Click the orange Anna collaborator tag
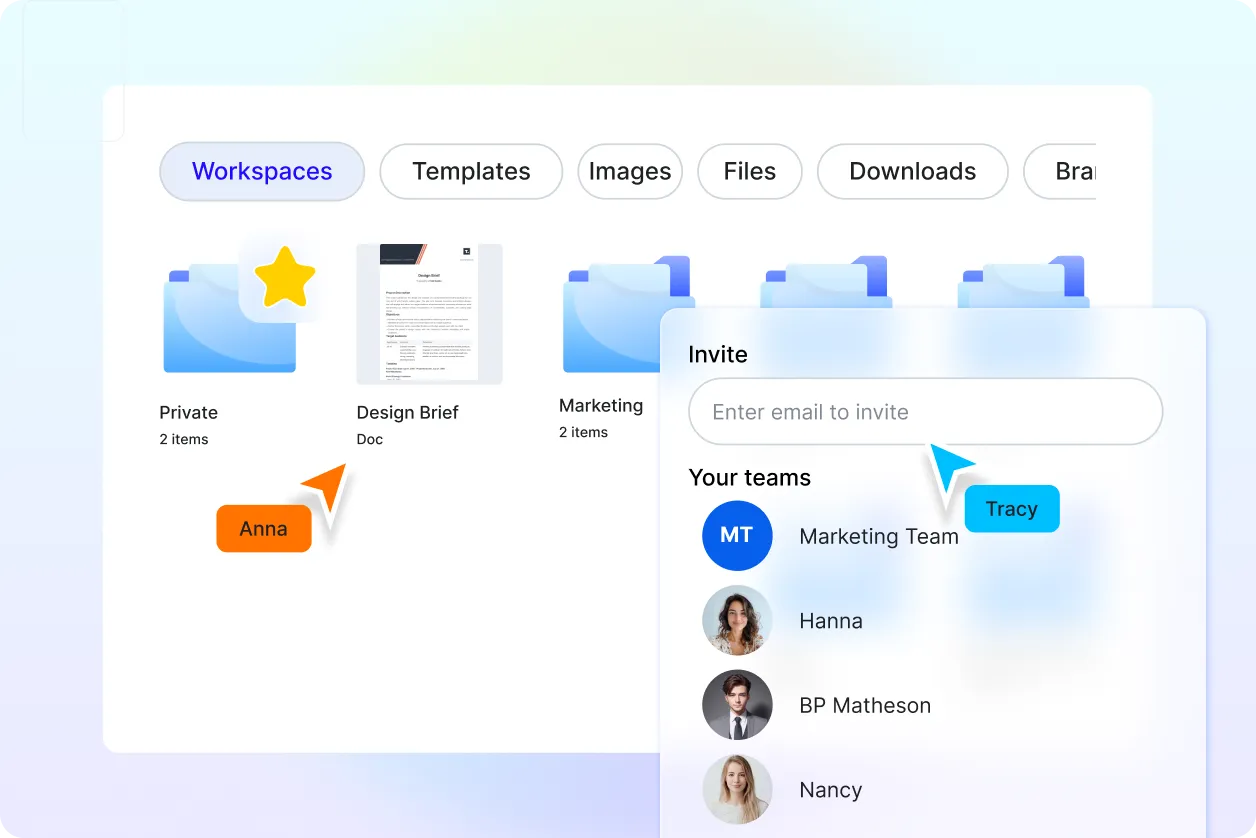The height and width of the screenshot is (838, 1256). [264, 529]
